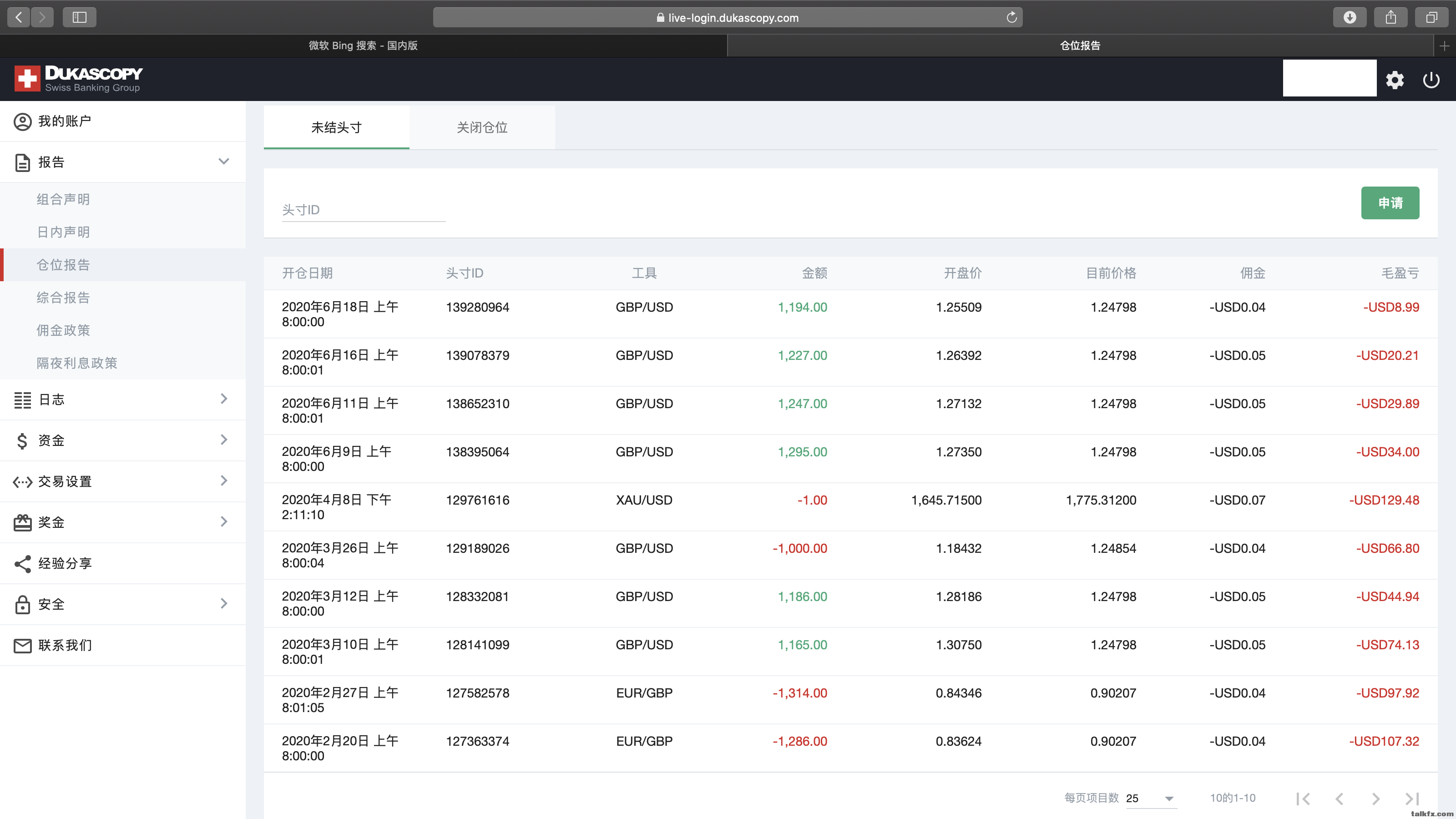Click the -USD107.32 loss value
Viewport: 1456px width, 819px height.
click(1384, 742)
